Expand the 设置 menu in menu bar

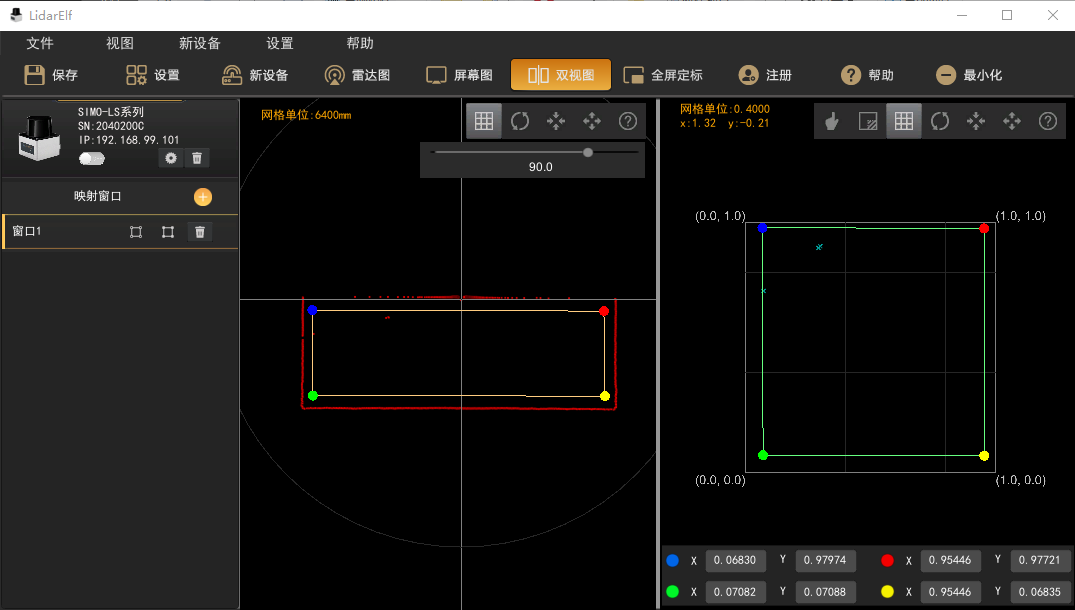click(x=280, y=43)
